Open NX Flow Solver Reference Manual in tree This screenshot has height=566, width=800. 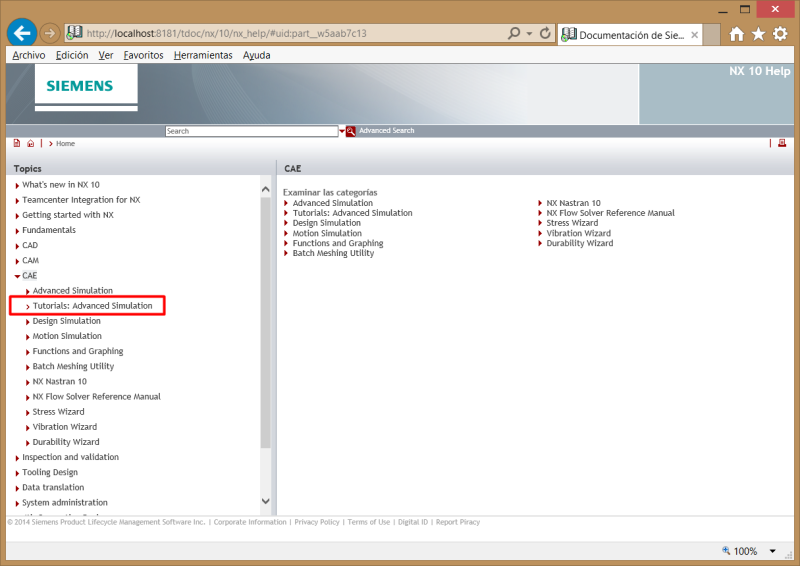pos(96,397)
